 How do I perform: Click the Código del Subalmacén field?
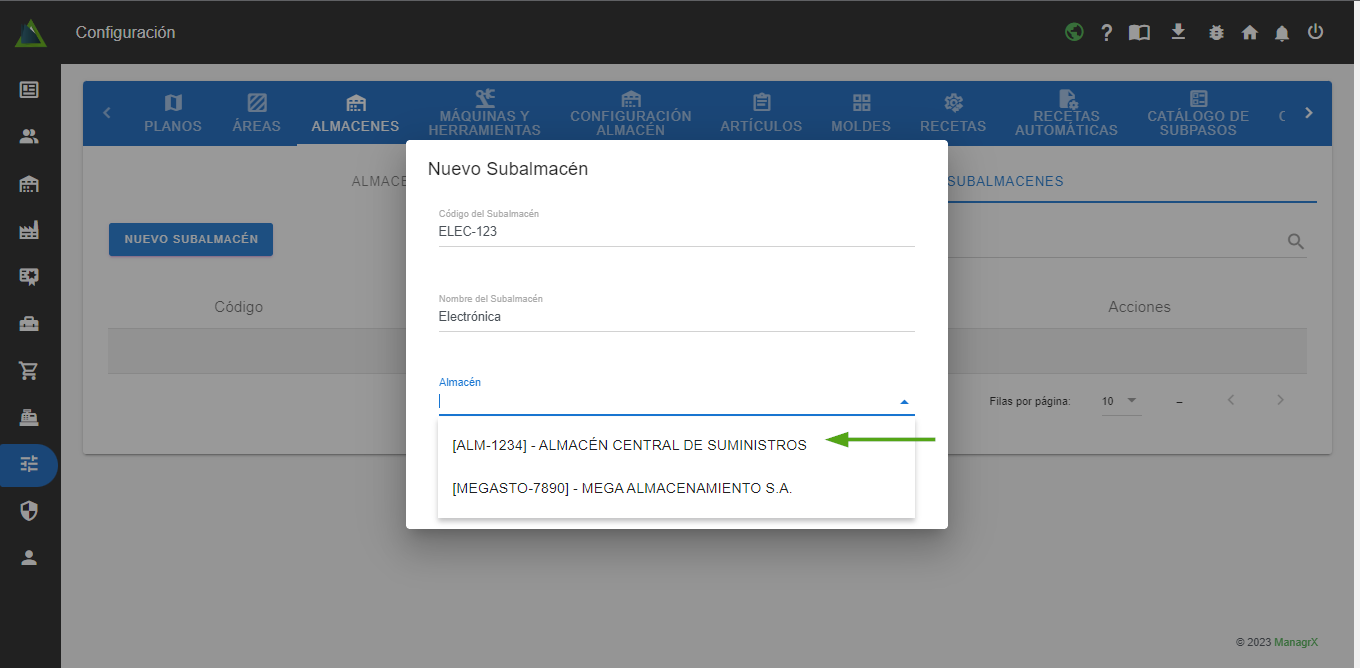[676, 231]
